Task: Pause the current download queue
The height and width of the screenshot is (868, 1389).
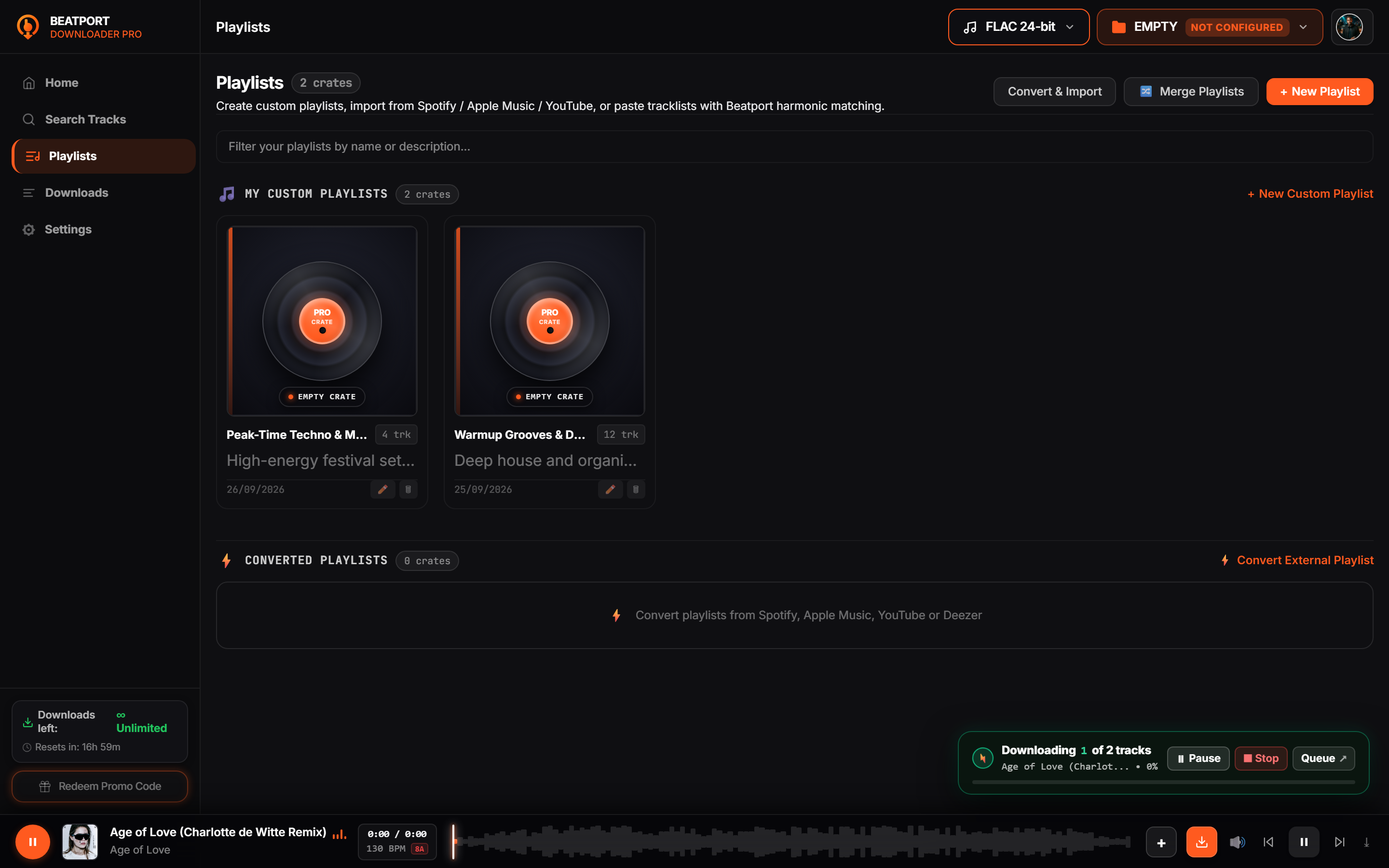Action: point(1198,759)
